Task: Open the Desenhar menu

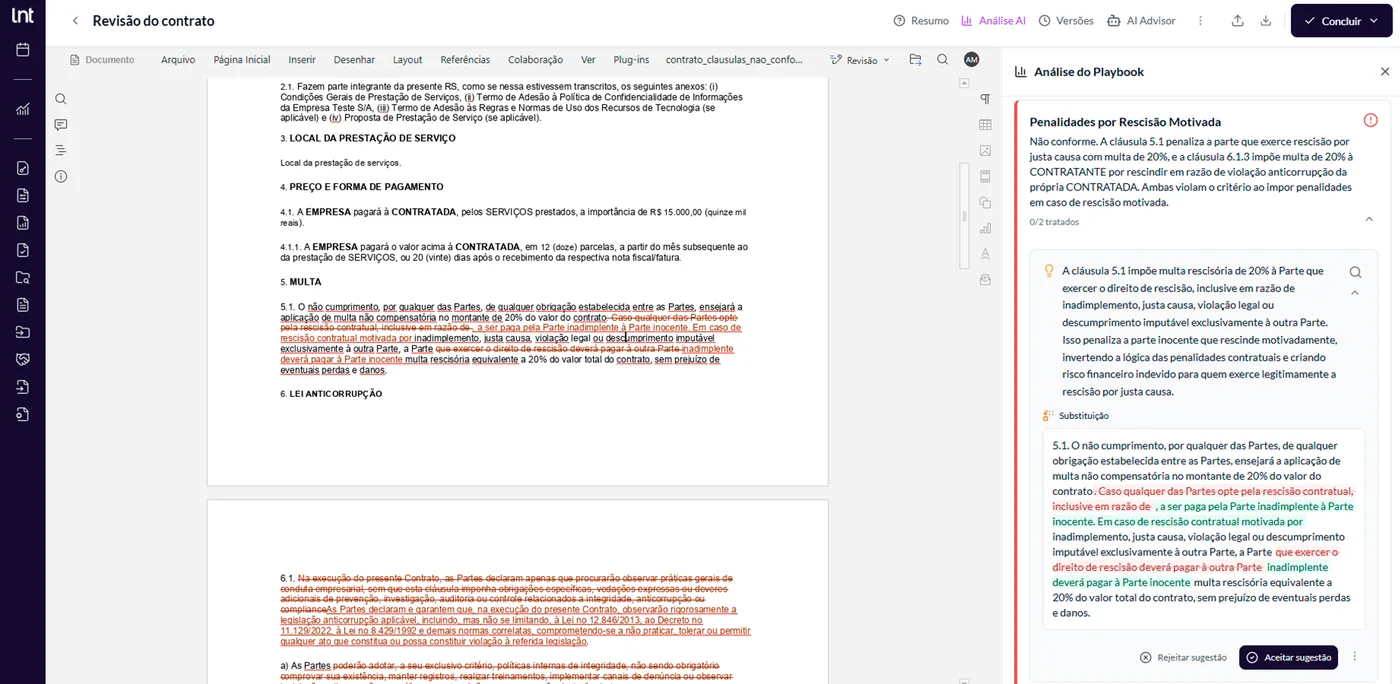Action: (354, 60)
